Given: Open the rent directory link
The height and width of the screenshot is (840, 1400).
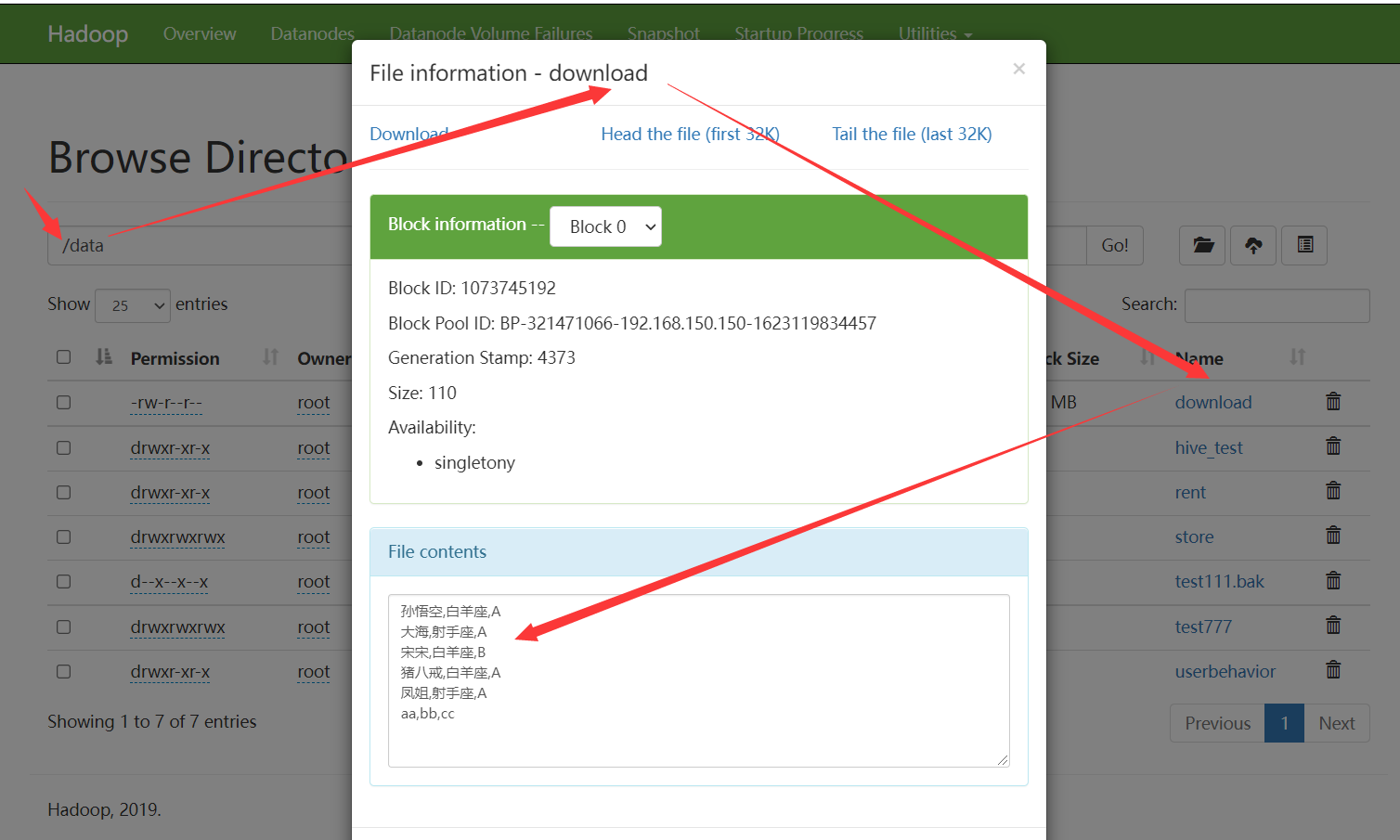Looking at the screenshot, I should click(x=1190, y=492).
